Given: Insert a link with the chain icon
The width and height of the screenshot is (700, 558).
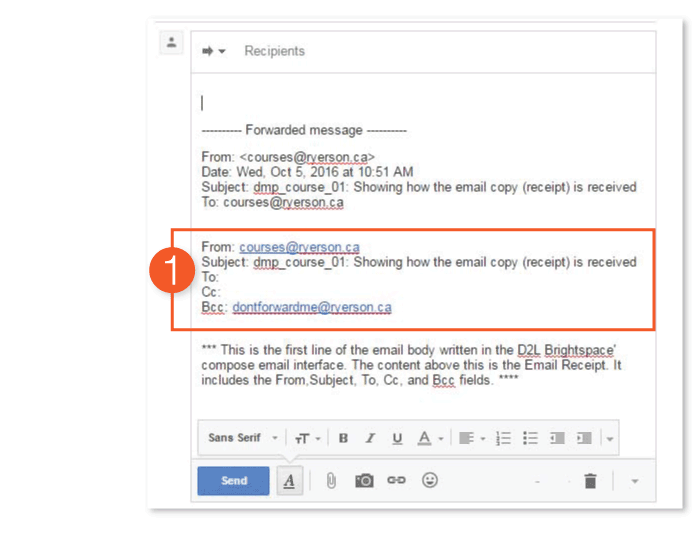Looking at the screenshot, I should (396, 481).
